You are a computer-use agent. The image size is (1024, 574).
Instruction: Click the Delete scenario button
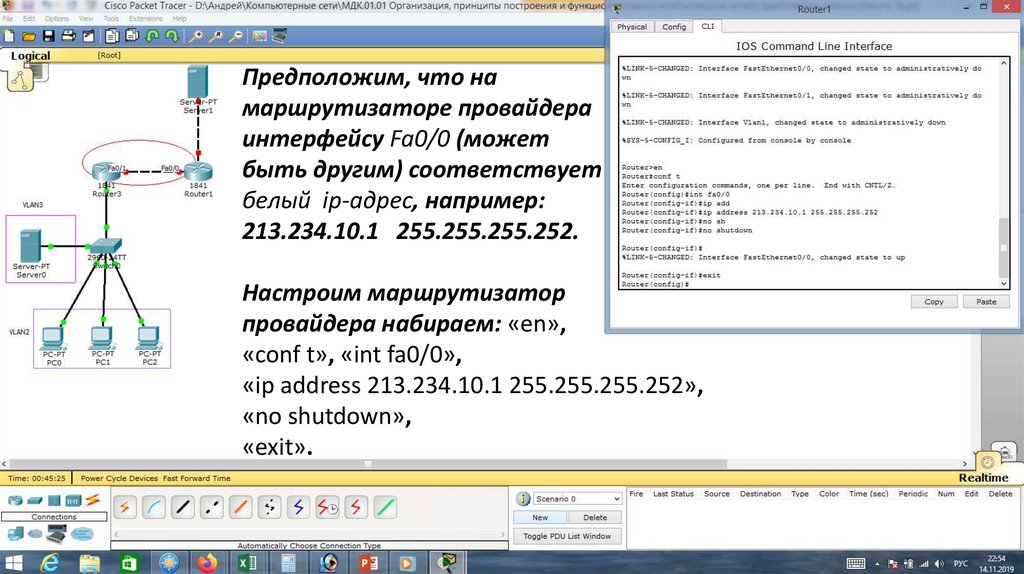[595, 517]
